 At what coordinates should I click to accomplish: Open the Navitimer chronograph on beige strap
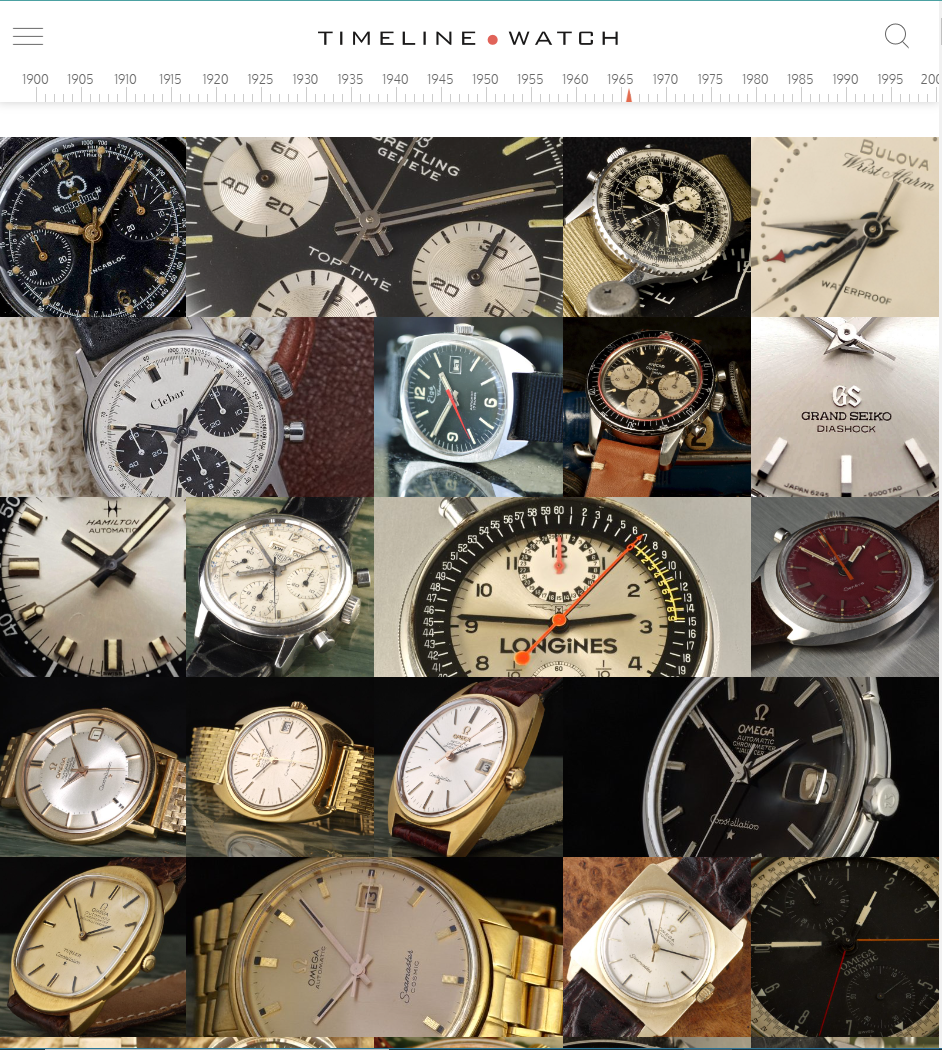coord(657,226)
